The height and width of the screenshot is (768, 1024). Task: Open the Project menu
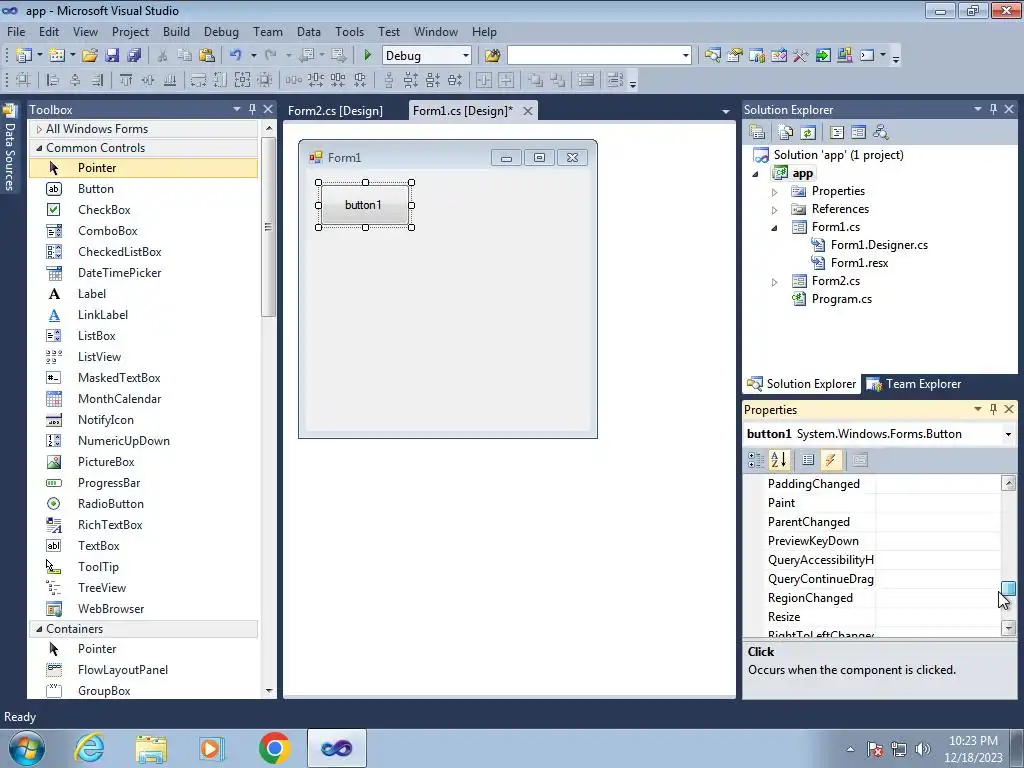(x=130, y=31)
